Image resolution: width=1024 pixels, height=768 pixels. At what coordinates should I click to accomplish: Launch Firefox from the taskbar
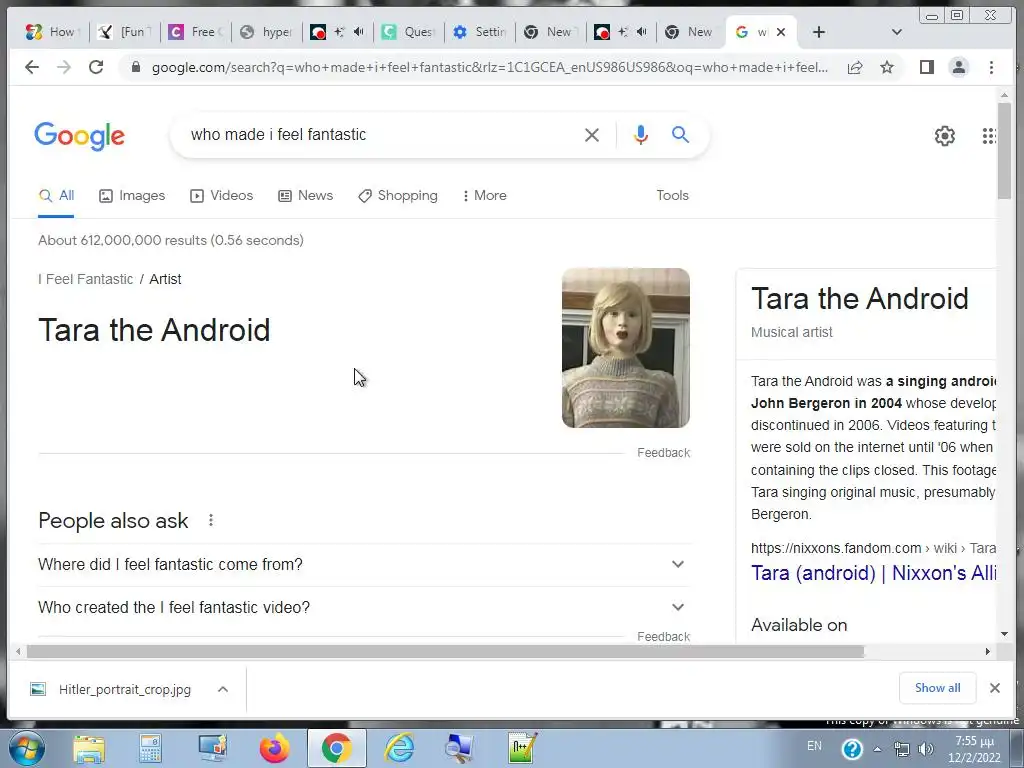pyautogui.click(x=274, y=749)
